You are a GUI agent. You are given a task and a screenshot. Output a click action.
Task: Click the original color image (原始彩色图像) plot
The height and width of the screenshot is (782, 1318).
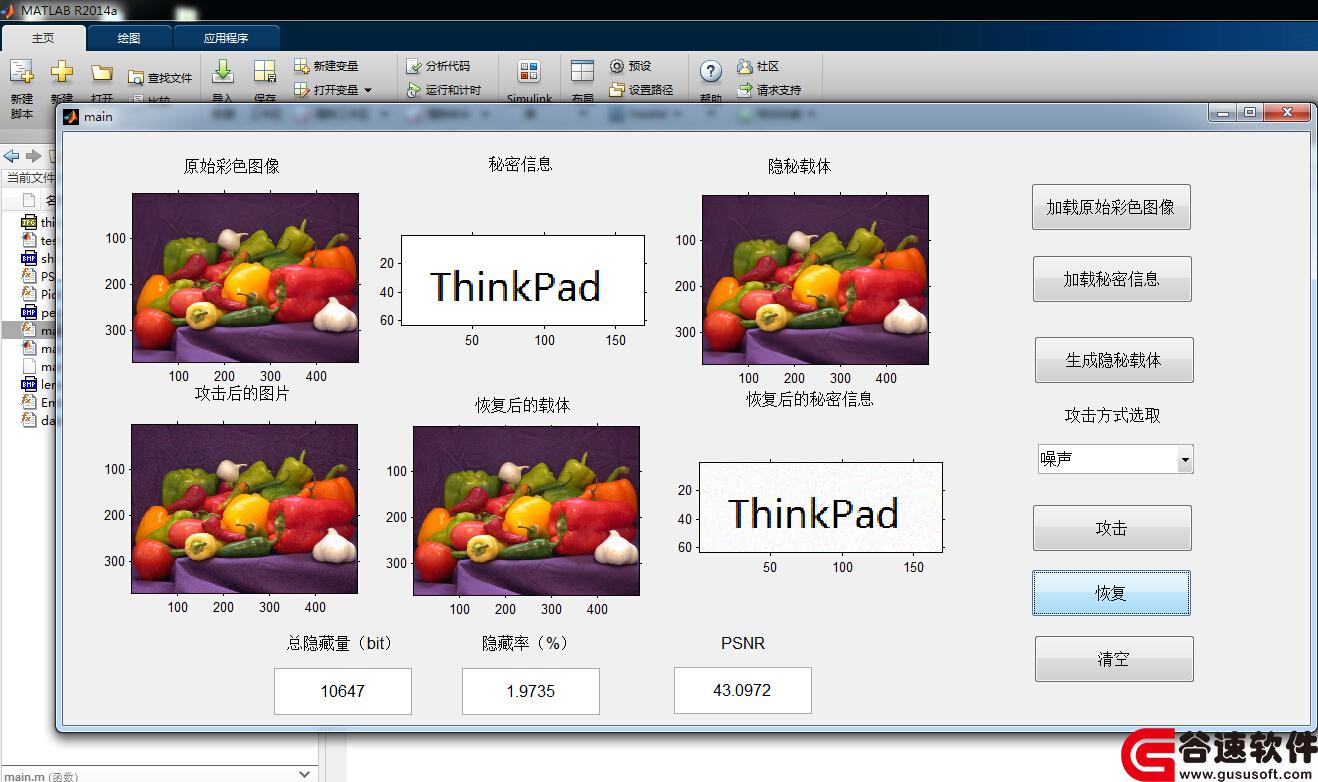click(x=245, y=278)
